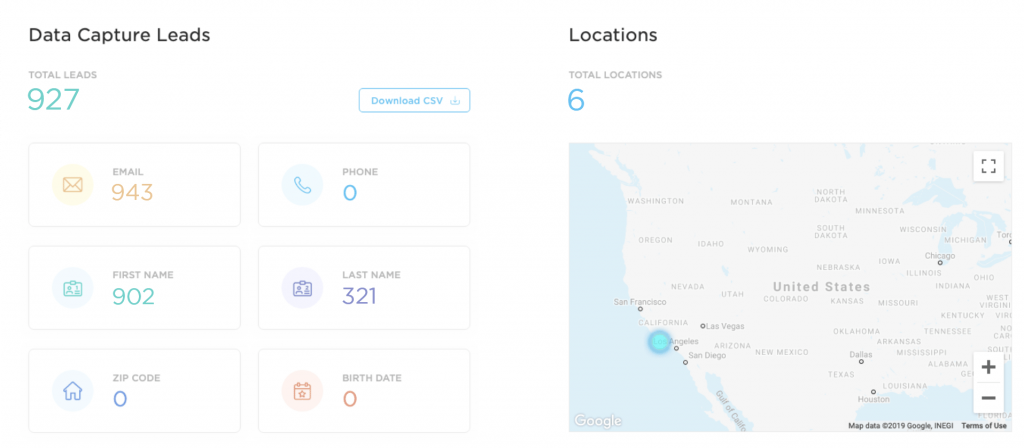Viewport: 1024px width, 448px height.
Task: Click the EMAIL label
Action: [128, 172]
